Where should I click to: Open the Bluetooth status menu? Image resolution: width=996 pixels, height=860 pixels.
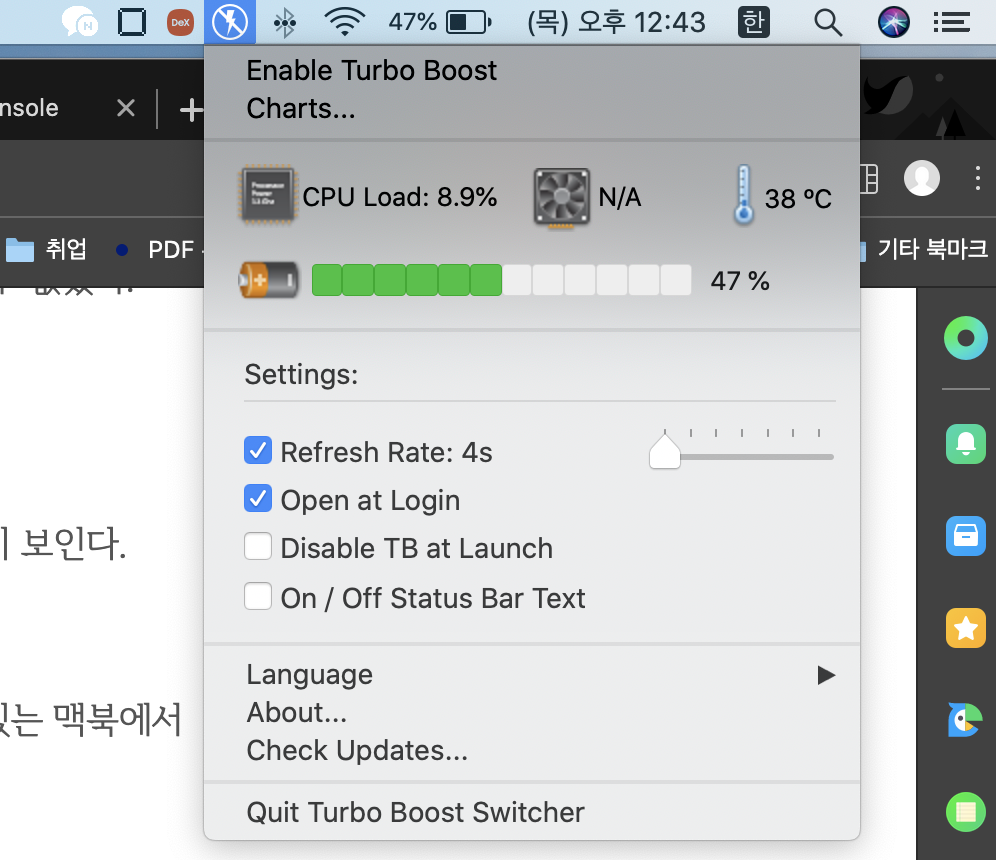click(285, 23)
